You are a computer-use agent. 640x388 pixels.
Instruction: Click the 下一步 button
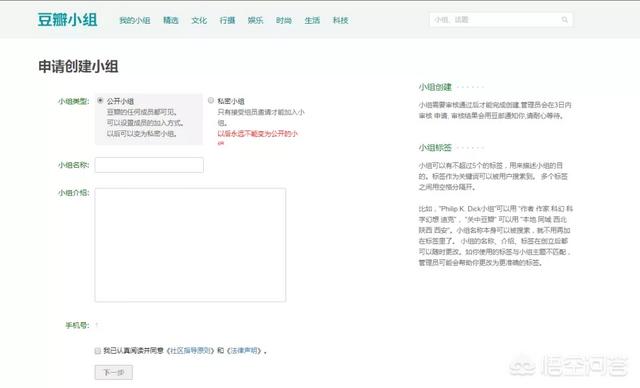[x=114, y=372]
